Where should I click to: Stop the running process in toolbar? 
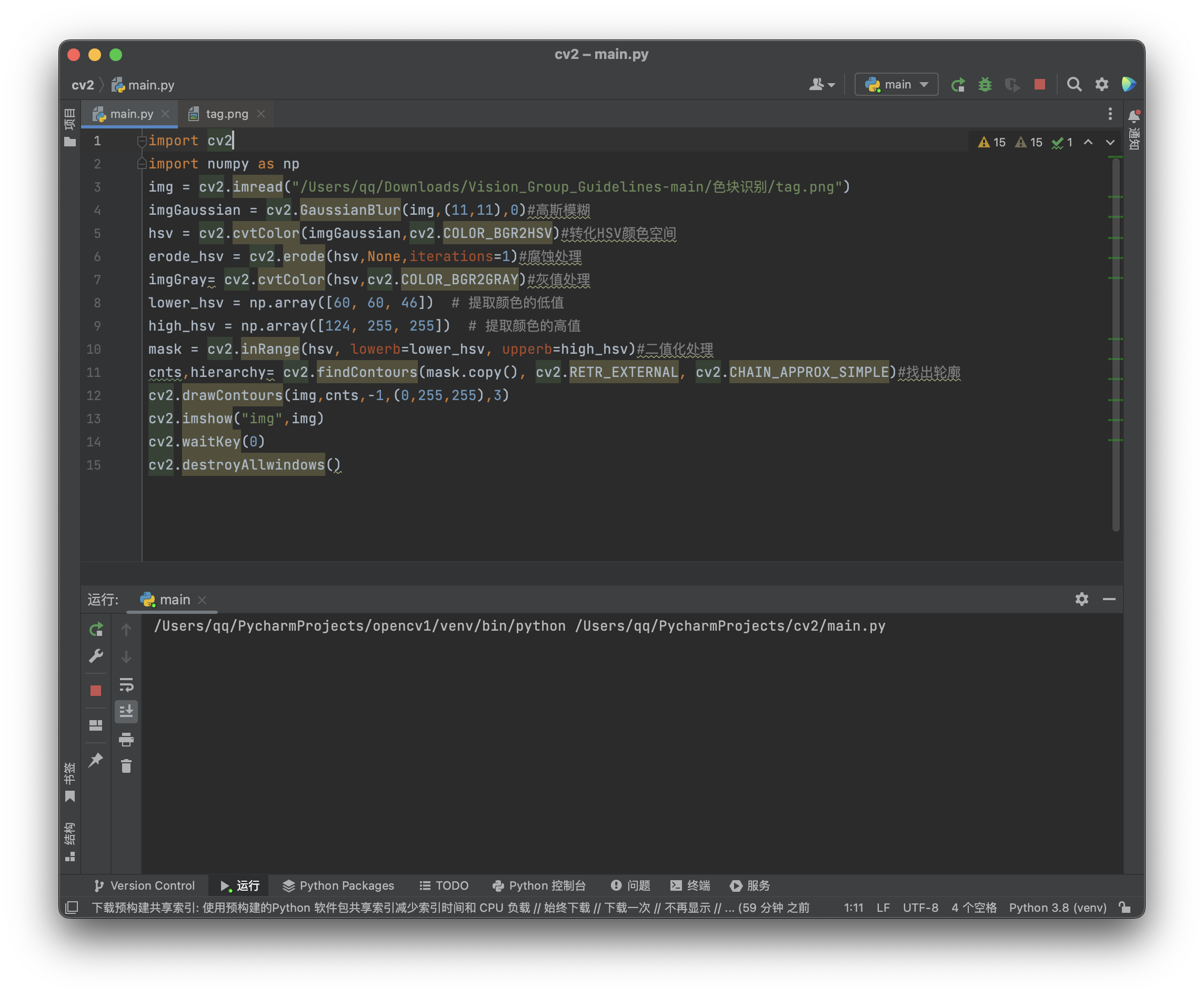click(x=1039, y=85)
